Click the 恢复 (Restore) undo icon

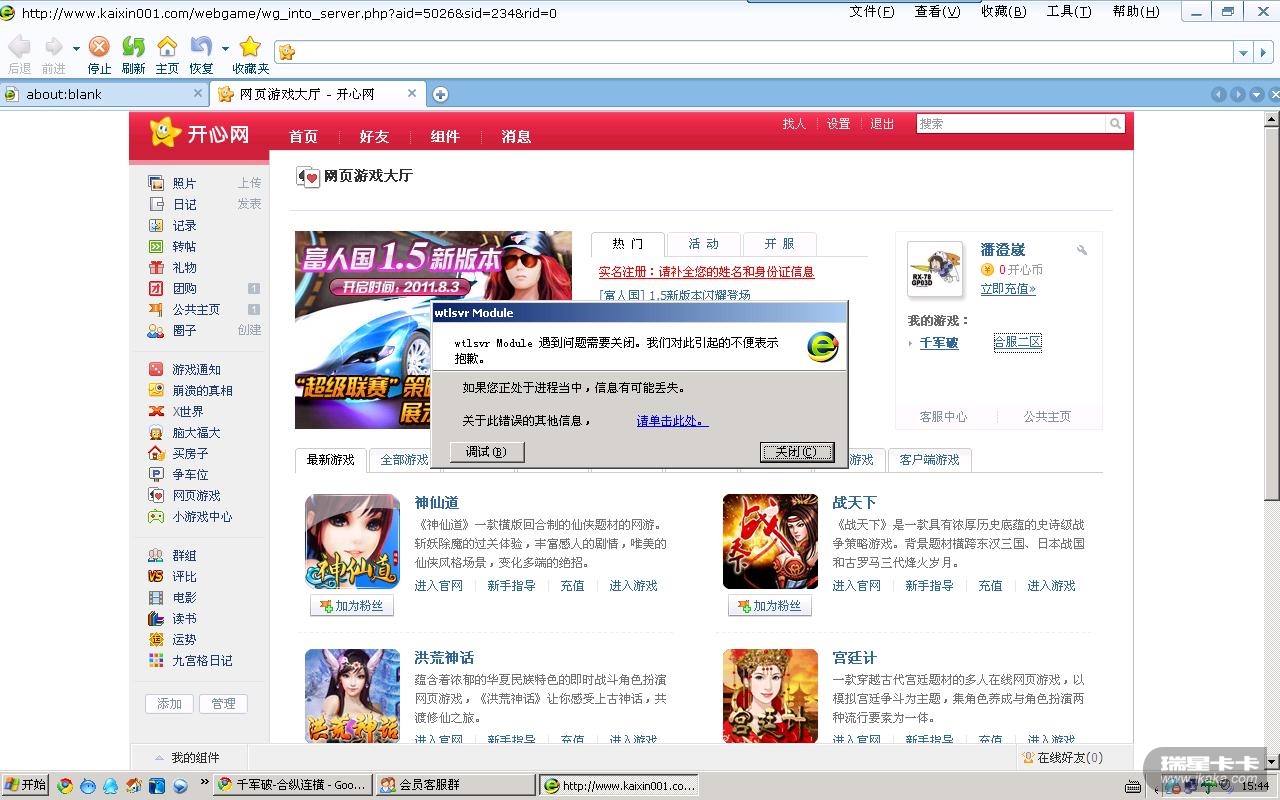pyautogui.click(x=201, y=47)
